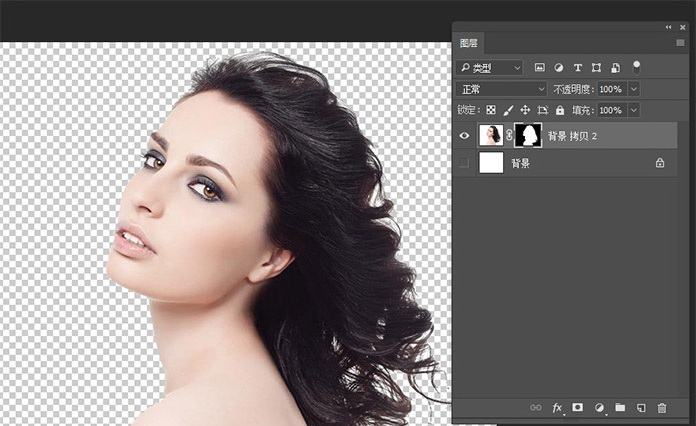Hide the 背景 拷贝 2 layer
696x426 pixels.
tap(464, 136)
